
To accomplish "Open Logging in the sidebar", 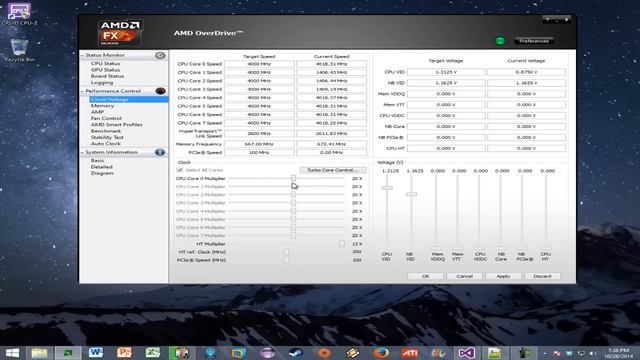I will point(102,83).
